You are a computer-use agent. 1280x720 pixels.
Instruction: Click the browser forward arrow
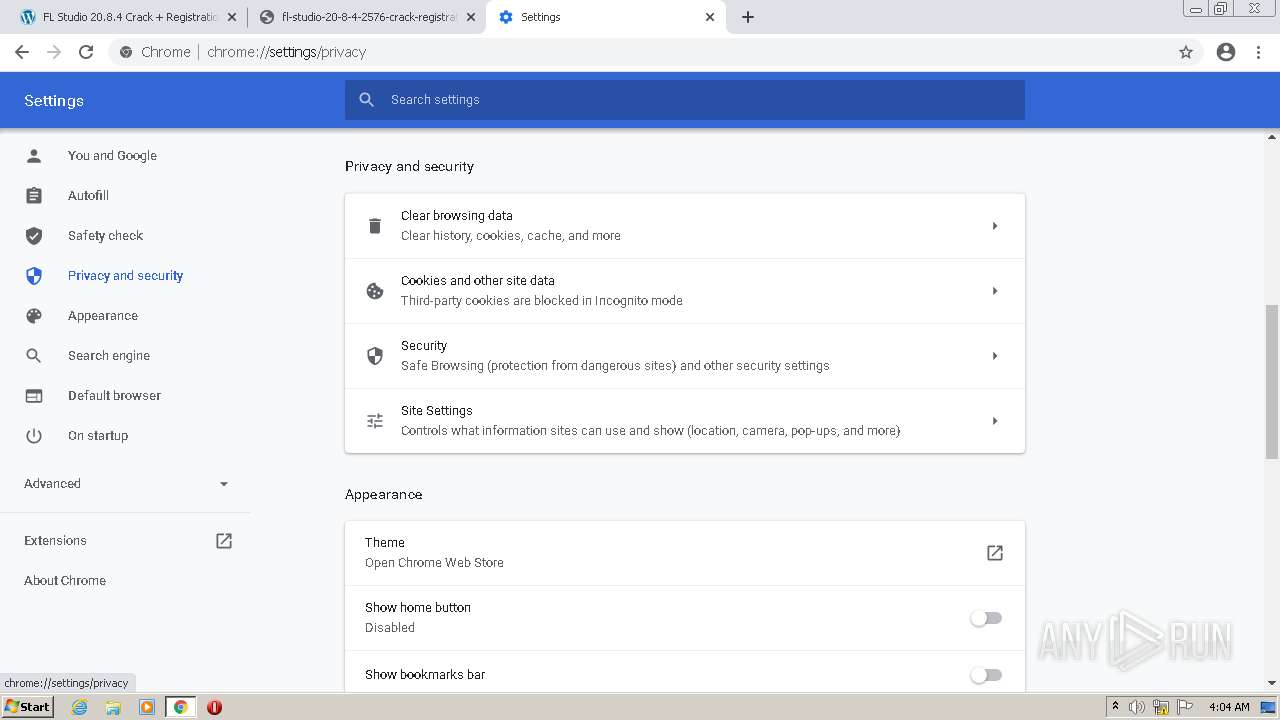[54, 52]
